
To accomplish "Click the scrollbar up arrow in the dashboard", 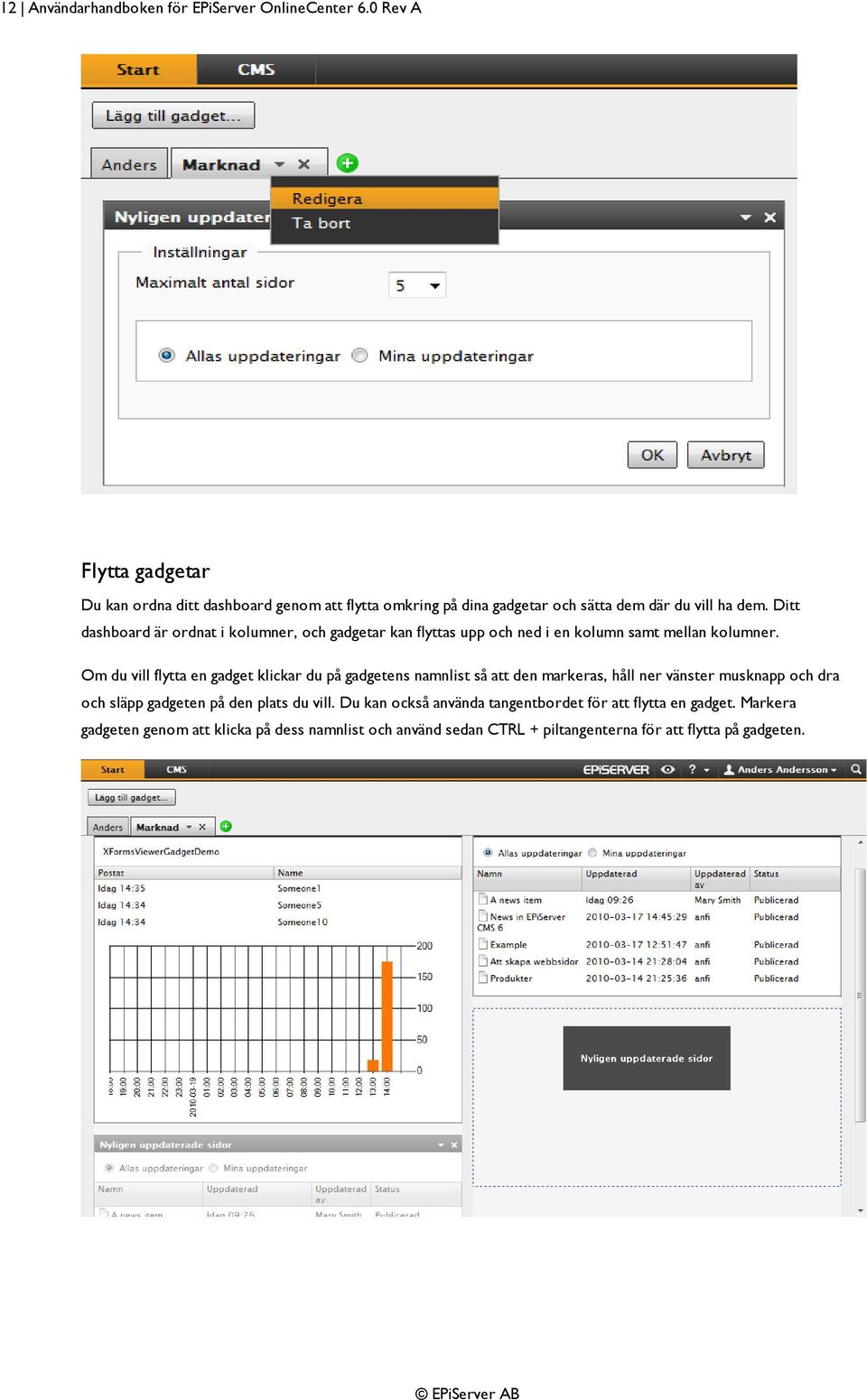I will [x=861, y=841].
